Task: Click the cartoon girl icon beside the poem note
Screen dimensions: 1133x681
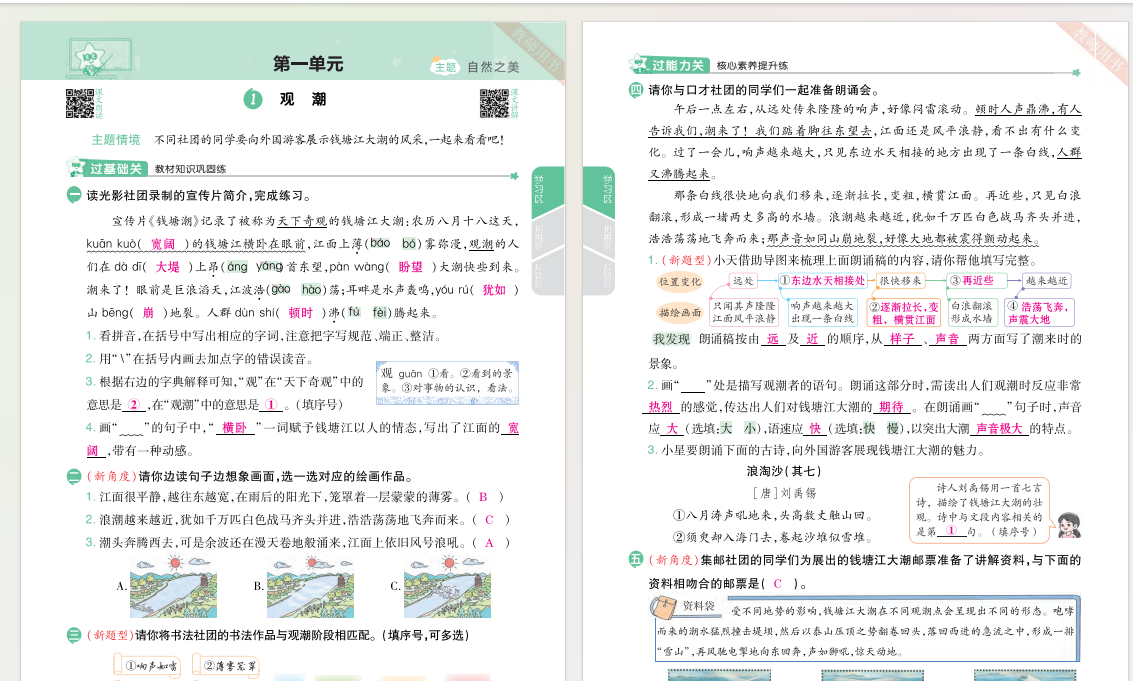Action: [x=1069, y=526]
